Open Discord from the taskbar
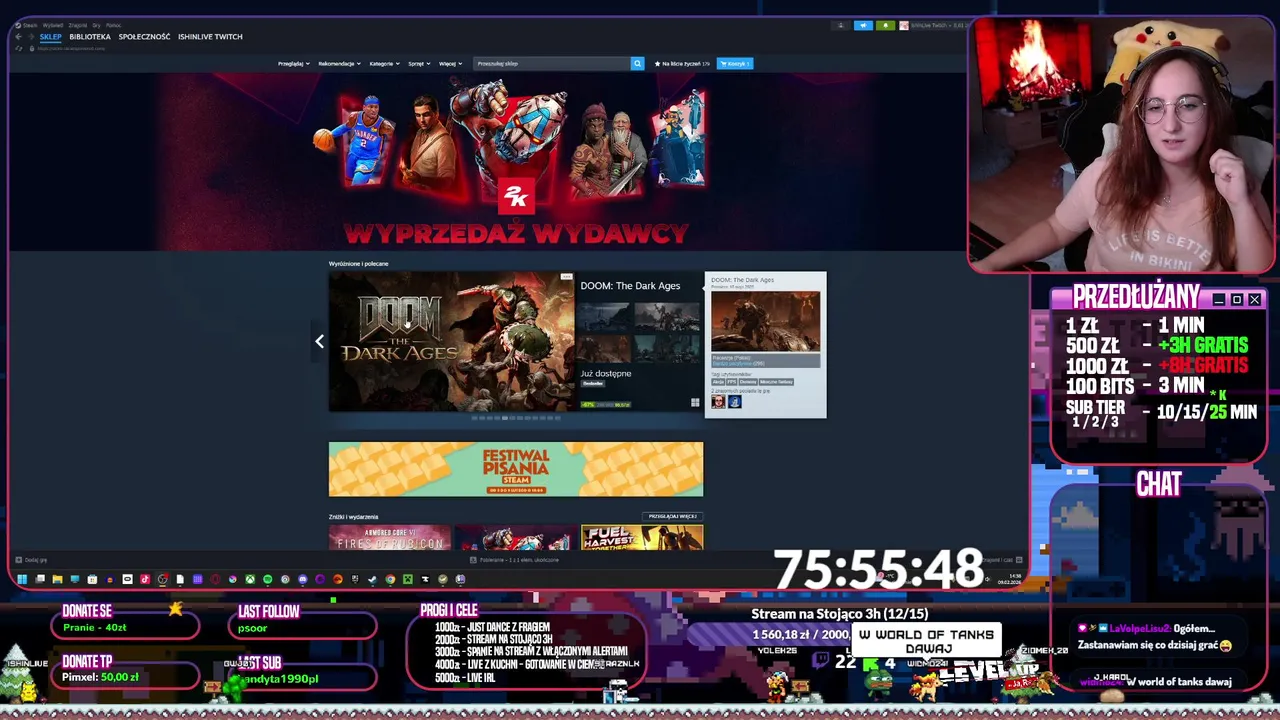The image size is (1280, 720). (303, 579)
